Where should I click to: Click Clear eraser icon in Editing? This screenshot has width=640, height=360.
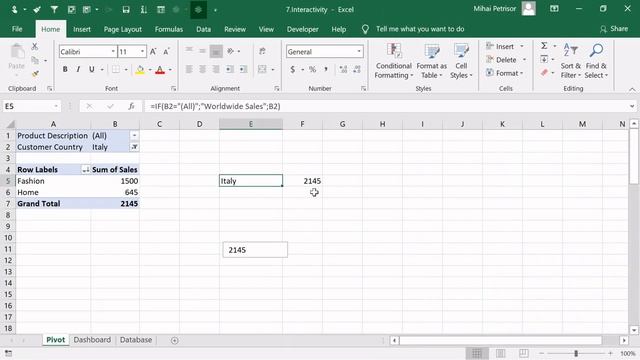pos(544,73)
